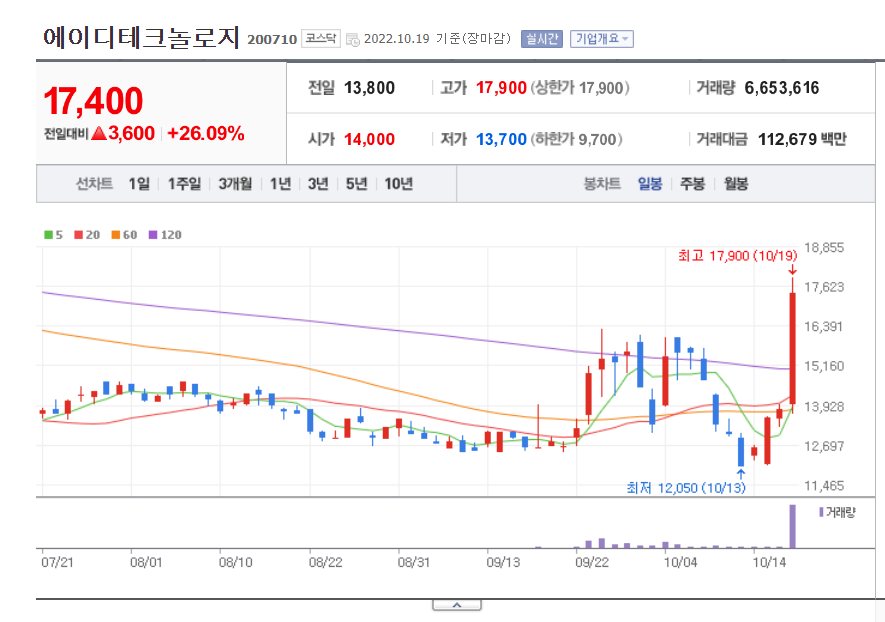Click the 최고 17,900 (10/19) chart annotation
The height and width of the screenshot is (622, 885).
tap(738, 256)
